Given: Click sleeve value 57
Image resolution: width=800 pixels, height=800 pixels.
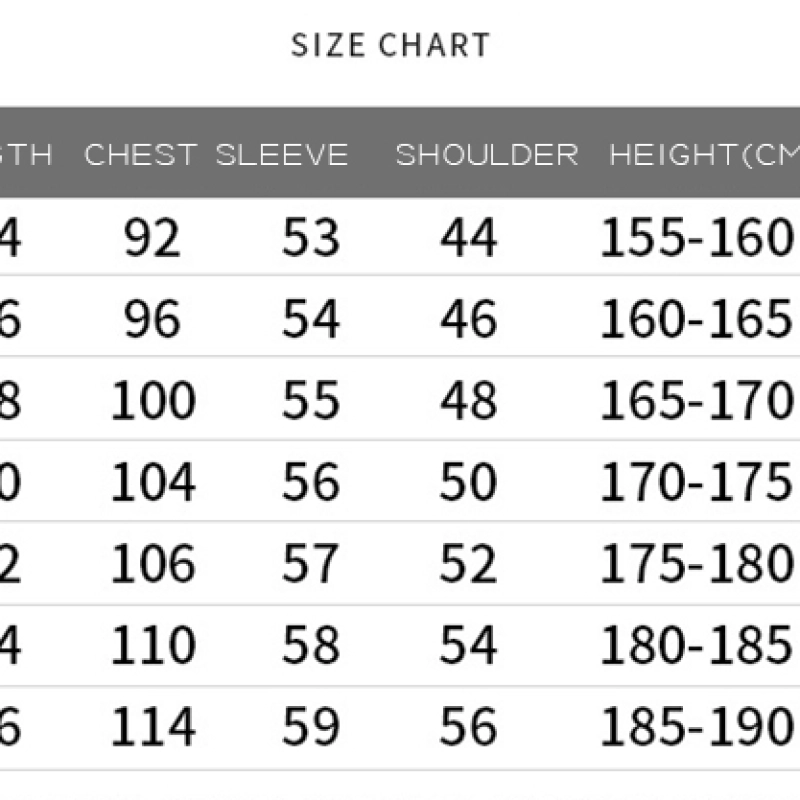Looking at the screenshot, I should 311,563.
